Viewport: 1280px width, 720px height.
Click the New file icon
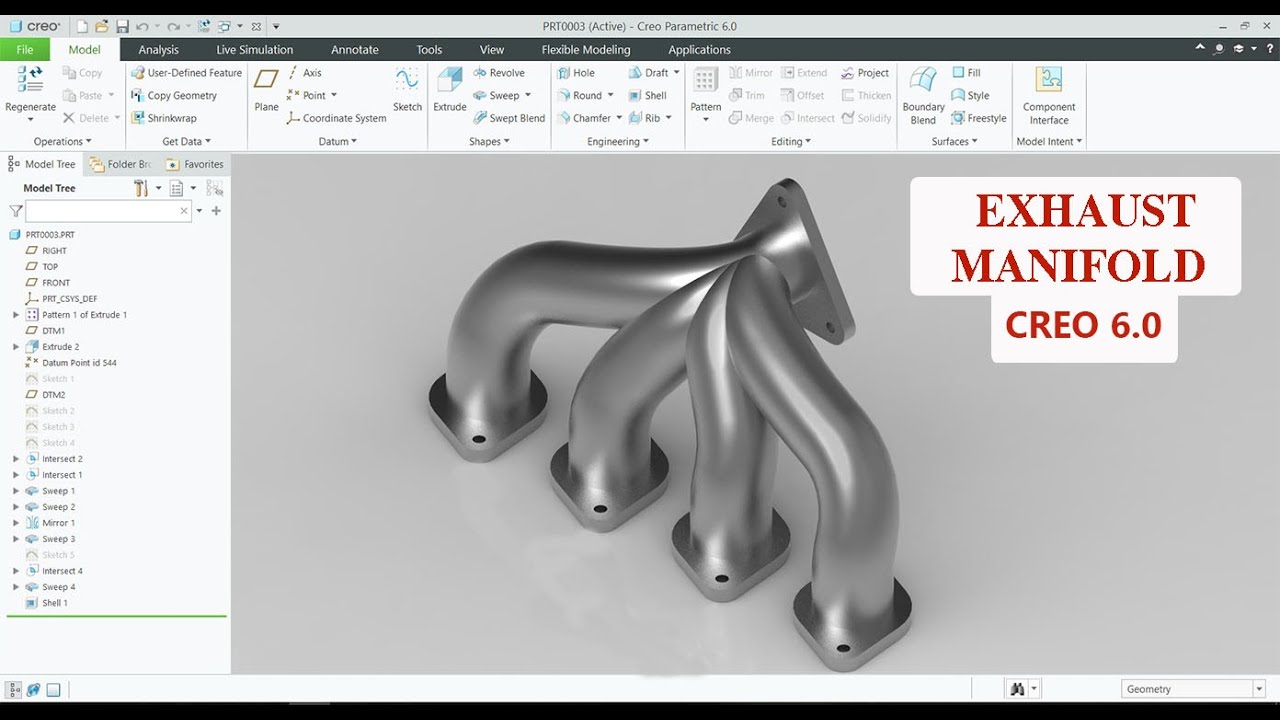coord(82,26)
